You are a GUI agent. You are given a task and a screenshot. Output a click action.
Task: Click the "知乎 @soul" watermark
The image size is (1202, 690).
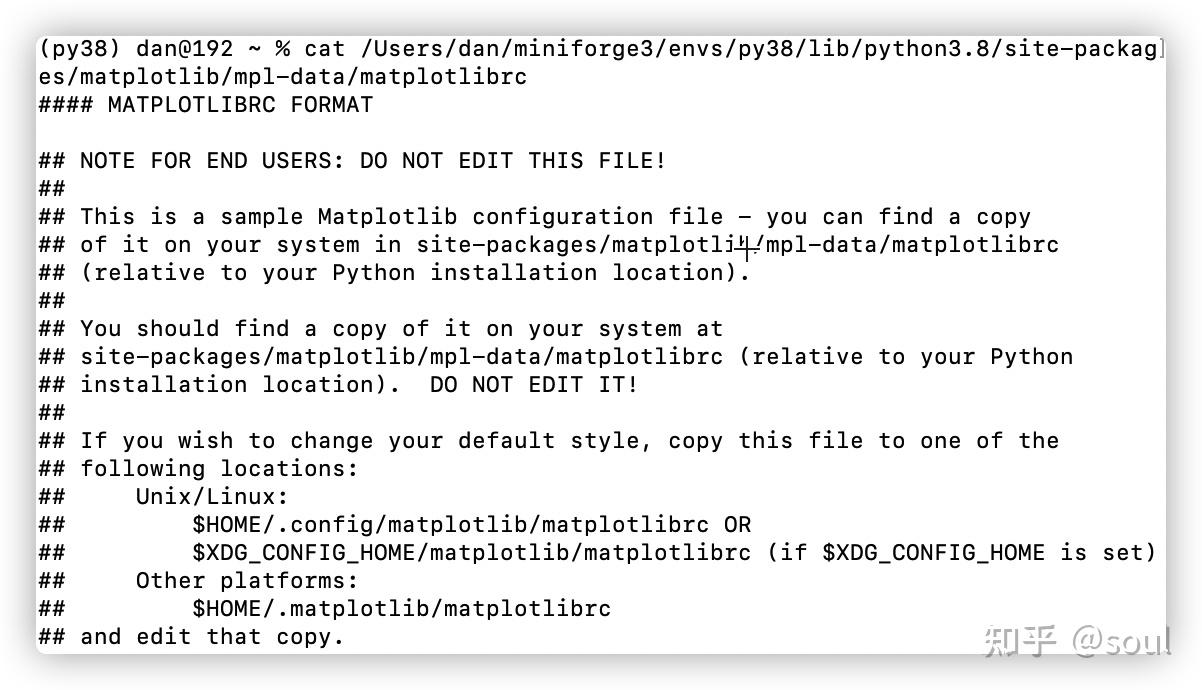coord(1075,640)
